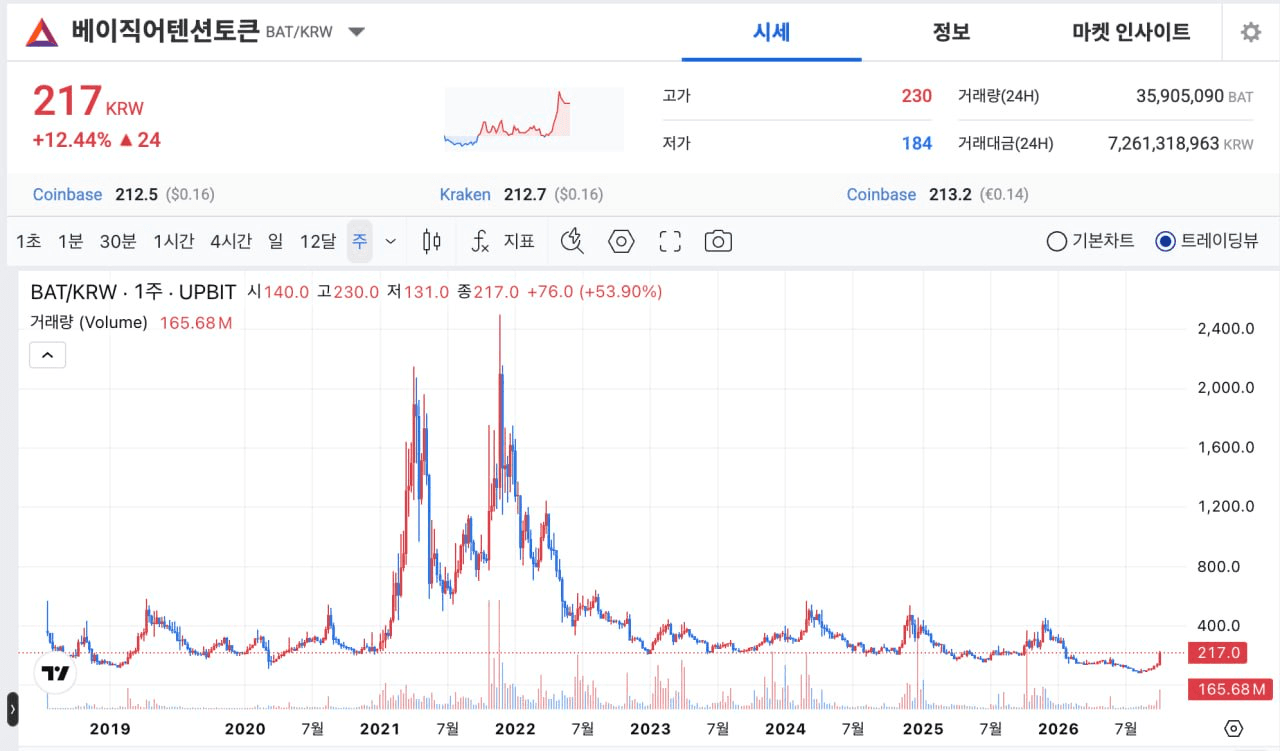Select the 기본차트 radio button
The height and width of the screenshot is (751, 1280).
click(1056, 241)
